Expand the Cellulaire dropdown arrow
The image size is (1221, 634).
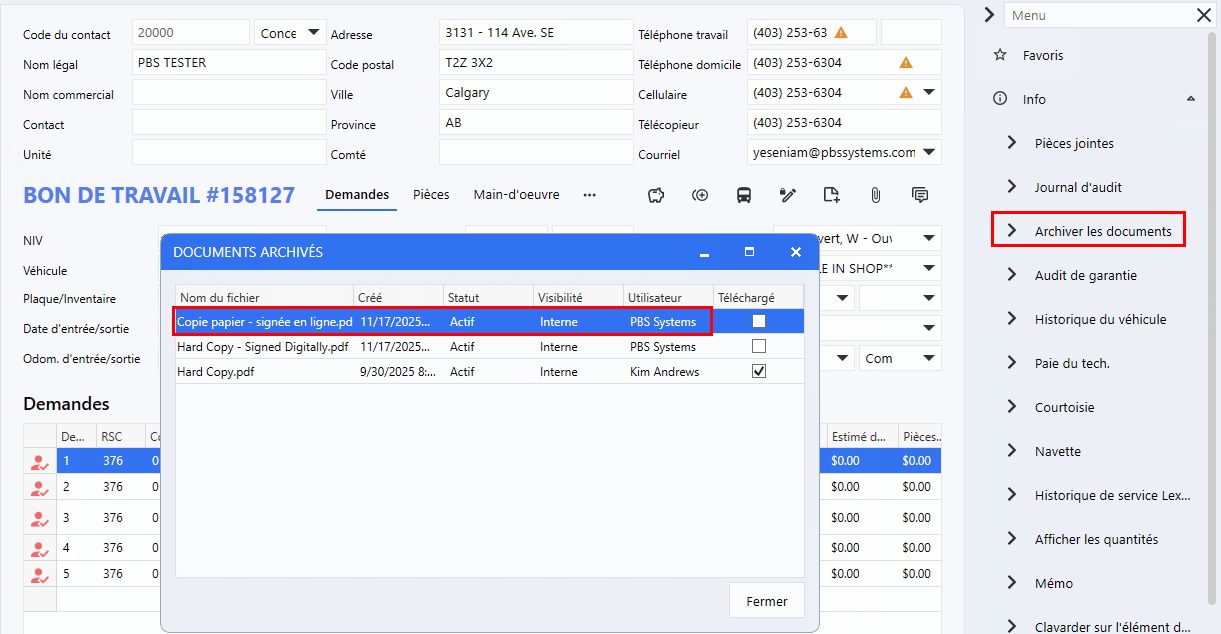(930, 93)
